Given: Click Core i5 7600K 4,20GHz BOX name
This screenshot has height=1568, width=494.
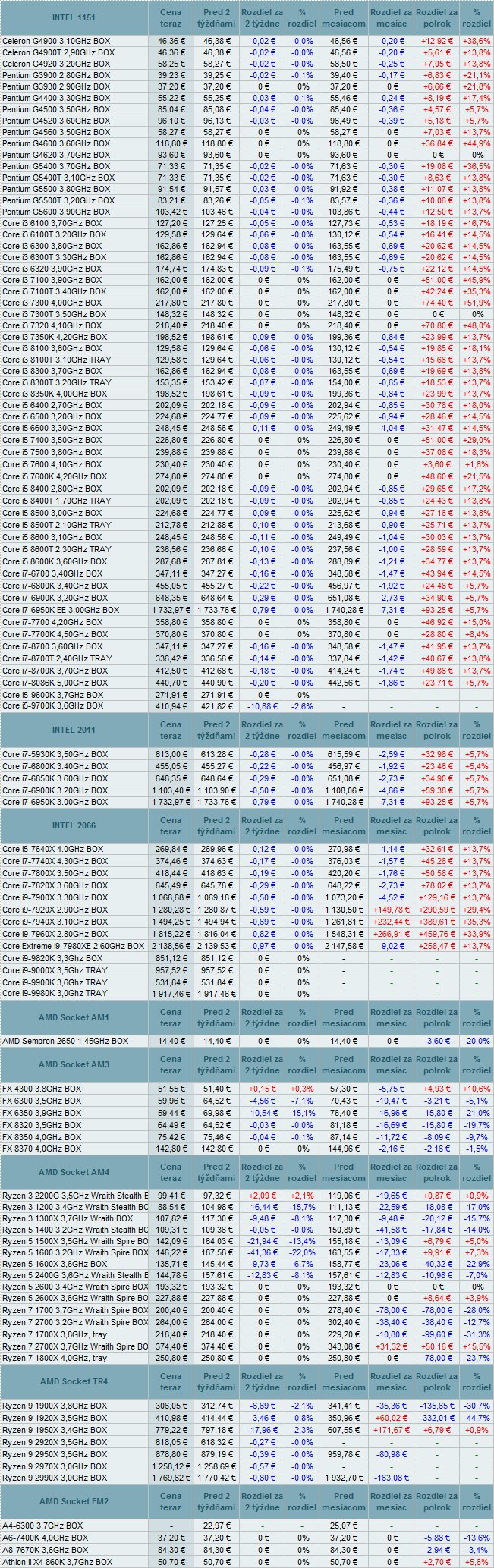Looking at the screenshot, I should [55, 476].
